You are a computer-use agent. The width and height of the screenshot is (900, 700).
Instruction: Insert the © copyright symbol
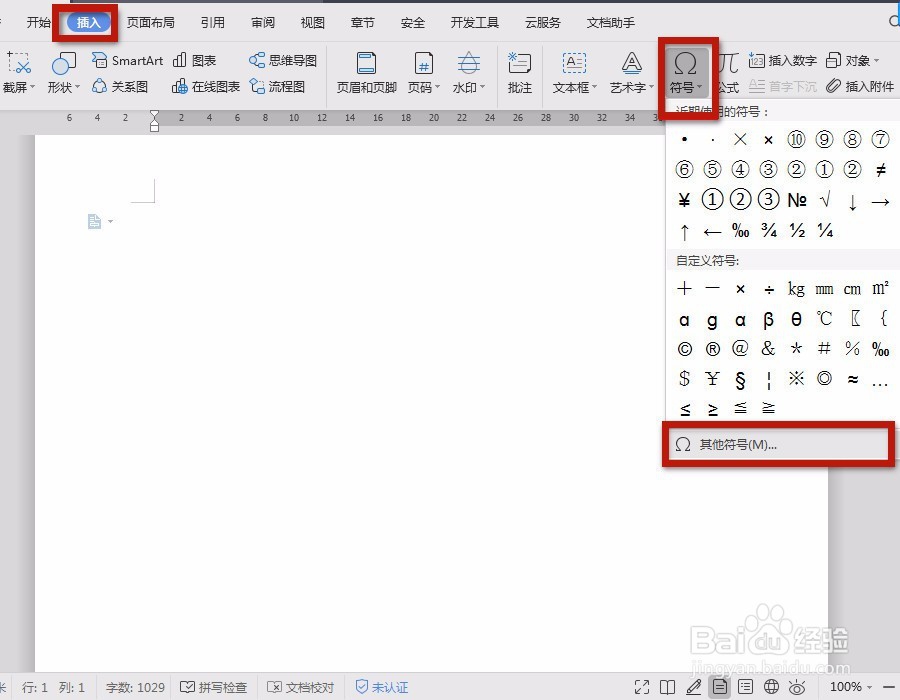685,348
